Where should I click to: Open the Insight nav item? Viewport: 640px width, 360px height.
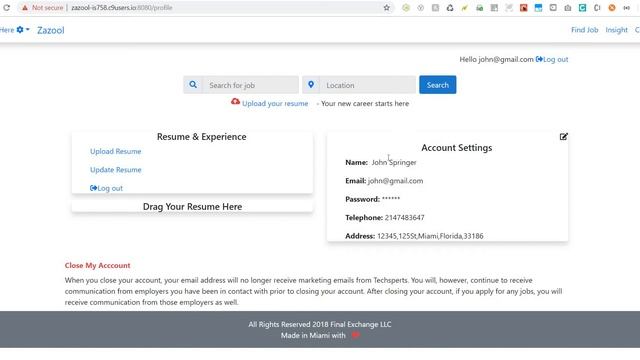tap(616, 30)
